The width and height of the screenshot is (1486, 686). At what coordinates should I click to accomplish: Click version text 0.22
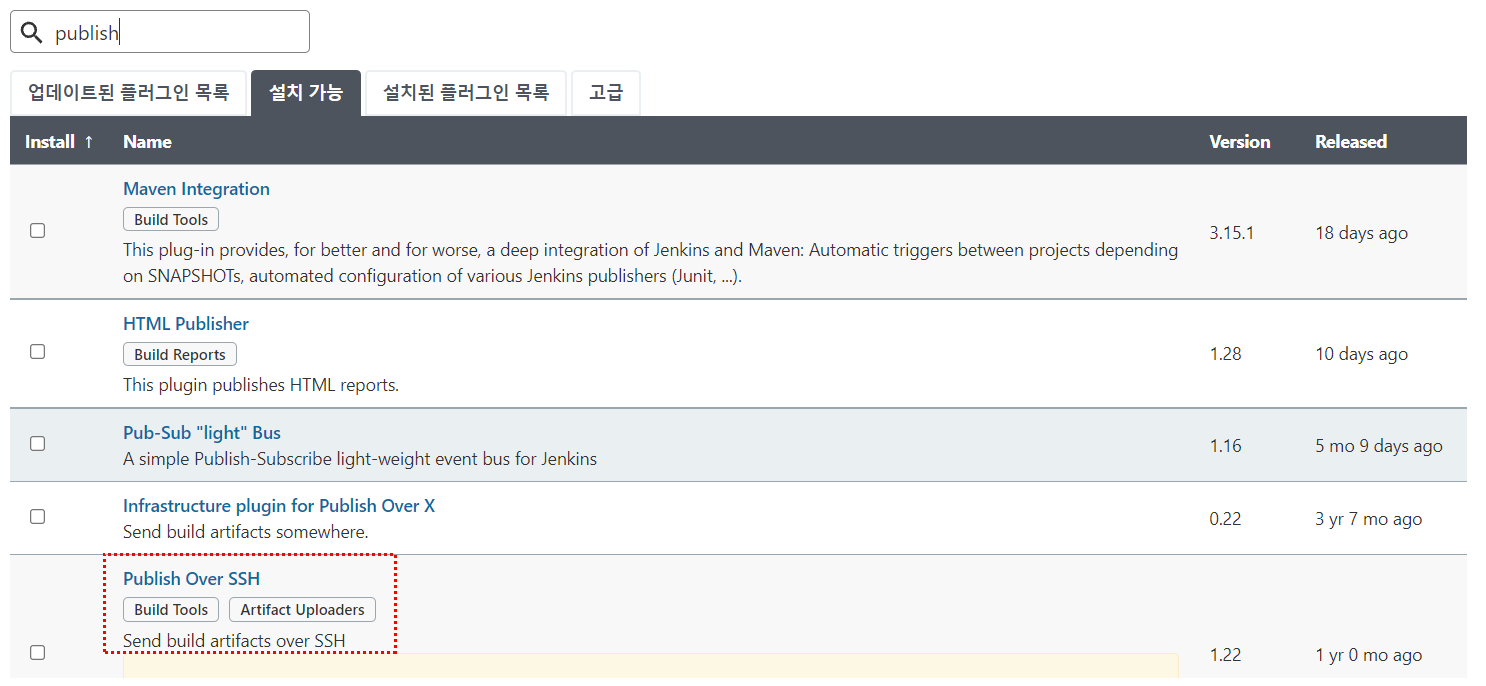tap(1225, 519)
